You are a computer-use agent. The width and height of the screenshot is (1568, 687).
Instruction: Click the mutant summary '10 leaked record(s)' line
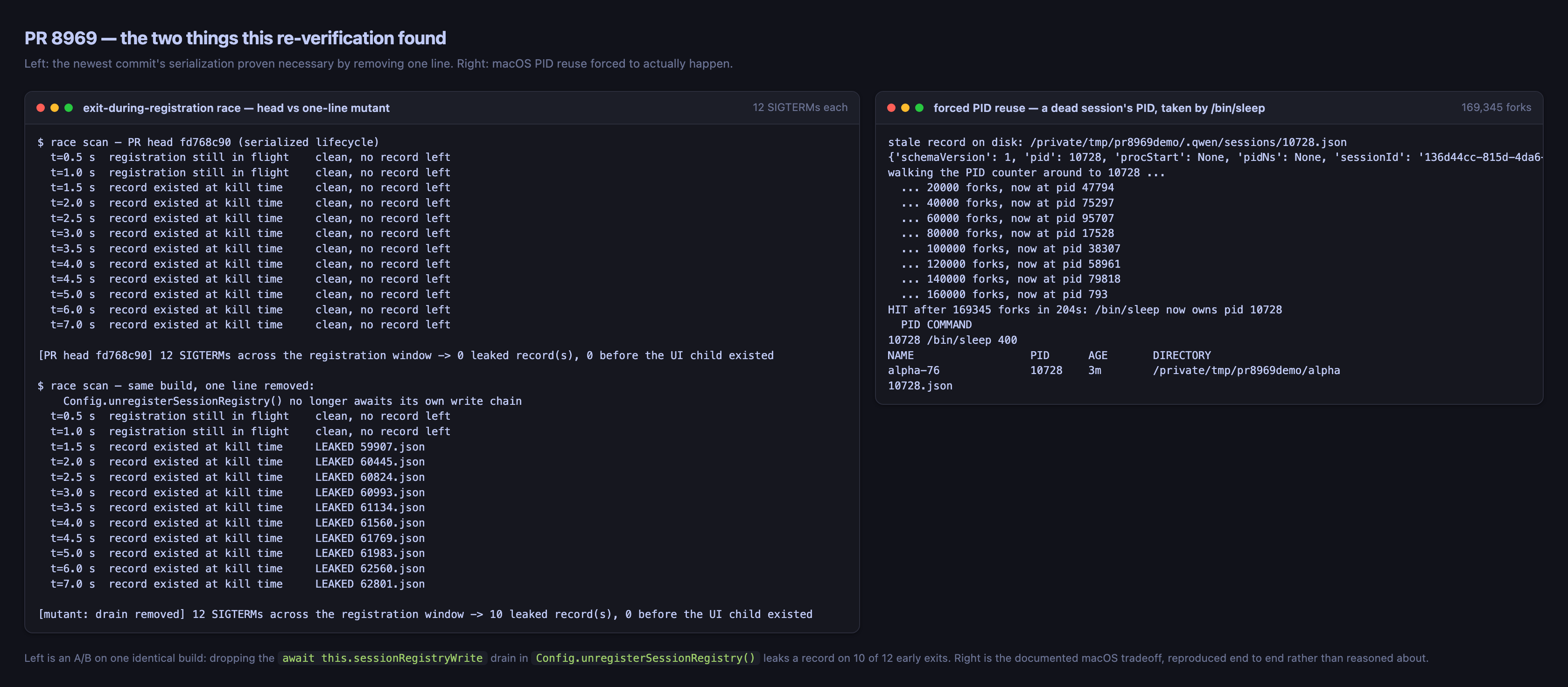[425, 614]
